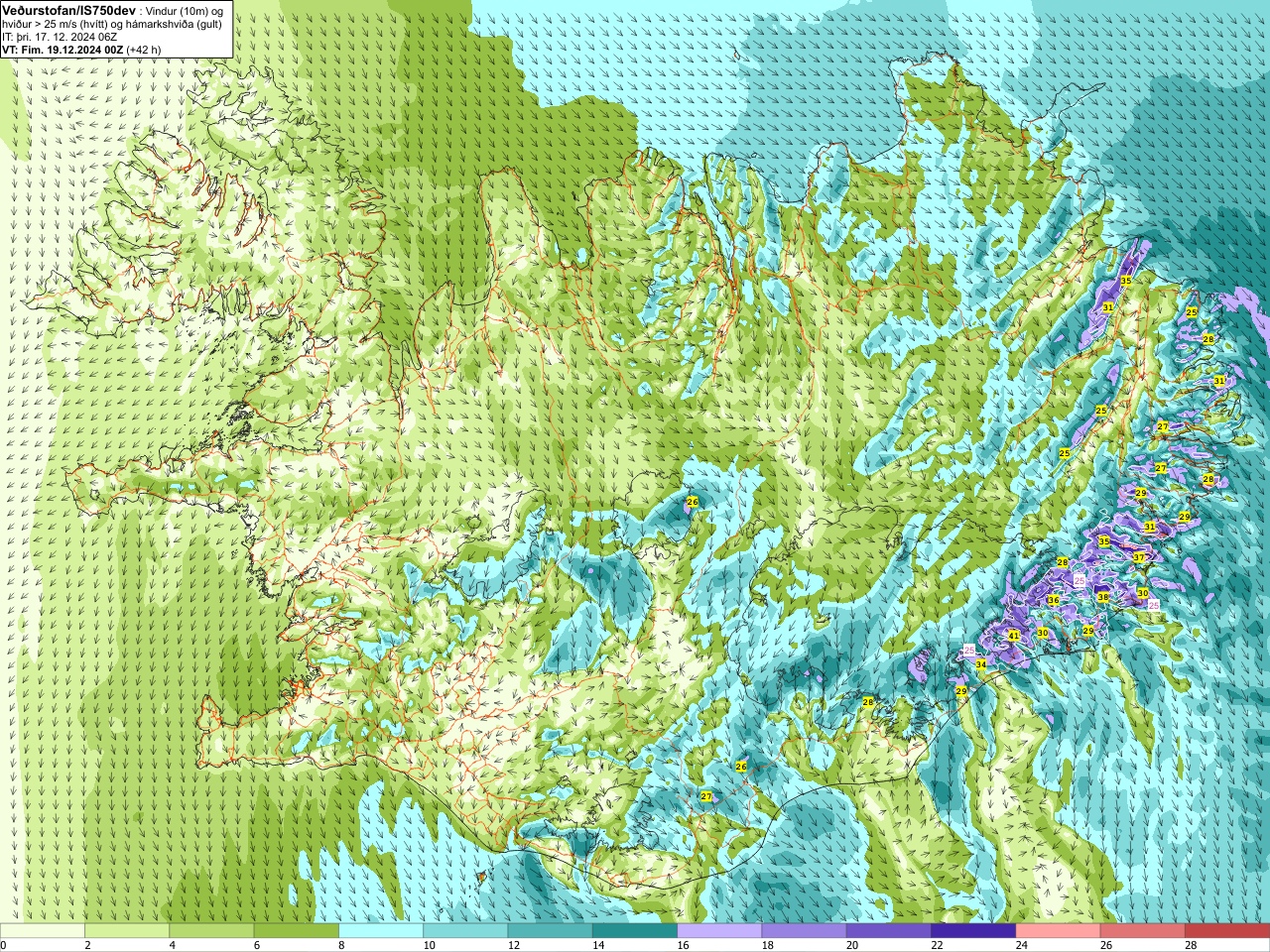
Task: Click the legend scale tick number 18
Action: coord(769,945)
